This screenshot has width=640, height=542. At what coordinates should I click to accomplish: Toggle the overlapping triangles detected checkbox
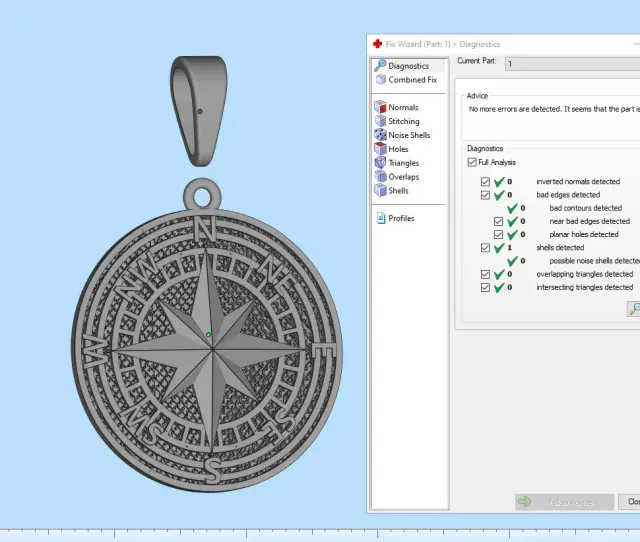tap(485, 274)
